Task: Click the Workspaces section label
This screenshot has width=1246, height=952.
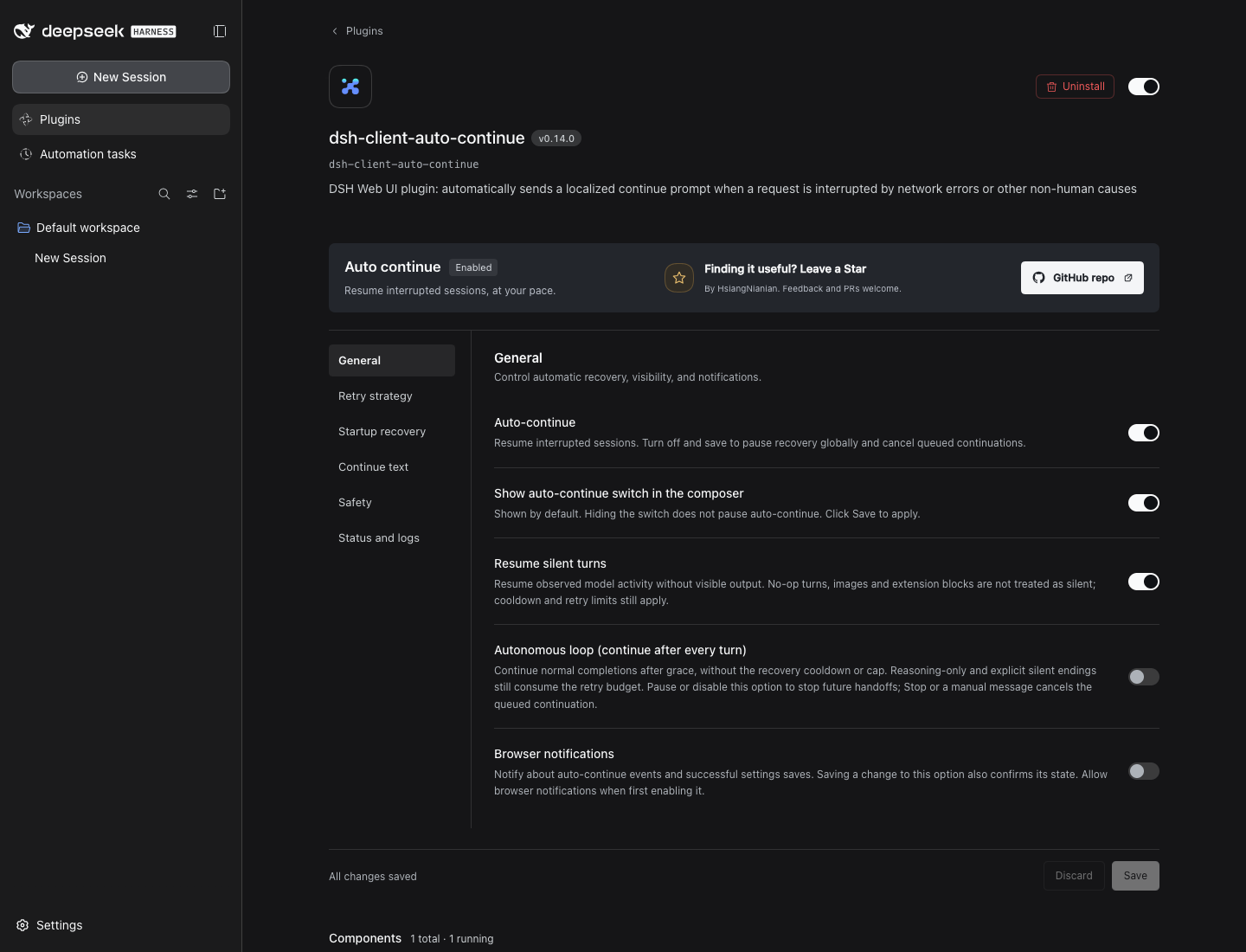Action: coord(48,194)
